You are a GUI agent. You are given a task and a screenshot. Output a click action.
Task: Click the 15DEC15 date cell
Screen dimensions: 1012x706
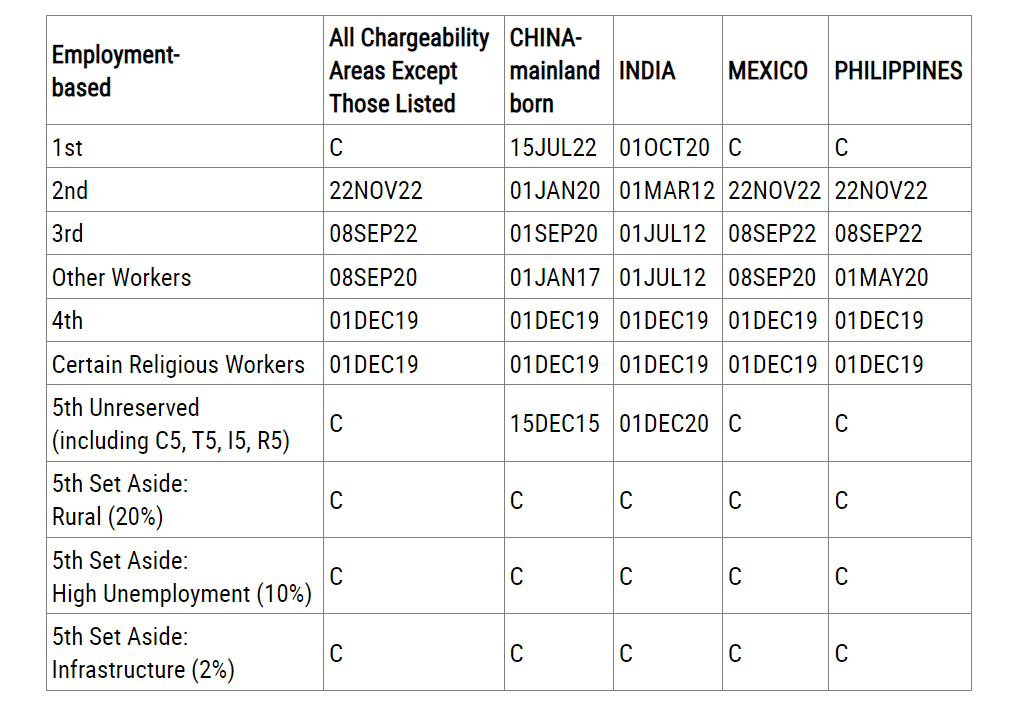click(x=554, y=424)
